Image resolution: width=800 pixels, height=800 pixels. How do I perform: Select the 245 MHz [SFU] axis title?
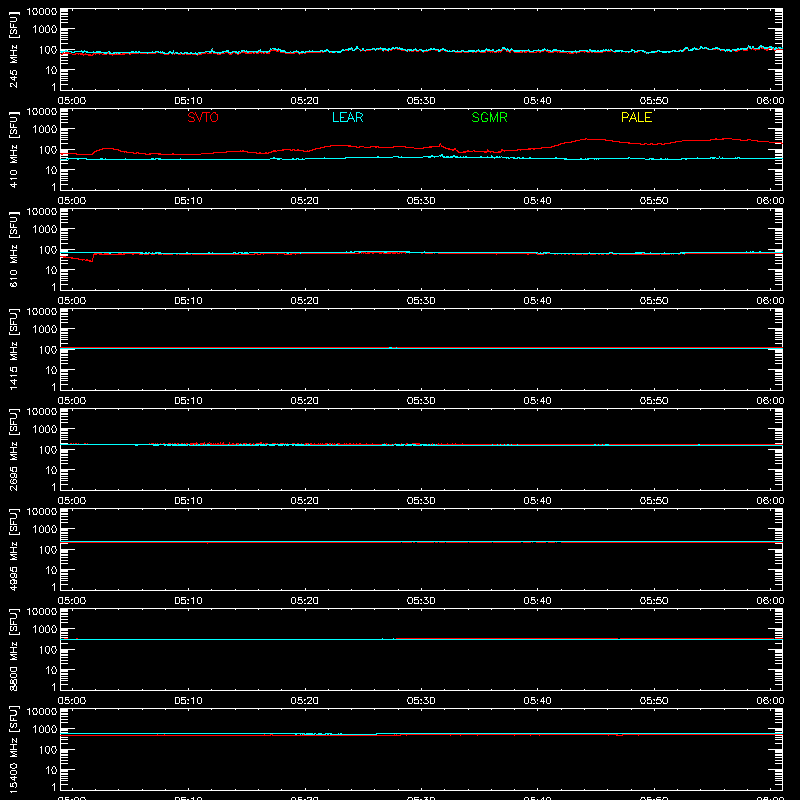coord(13,50)
